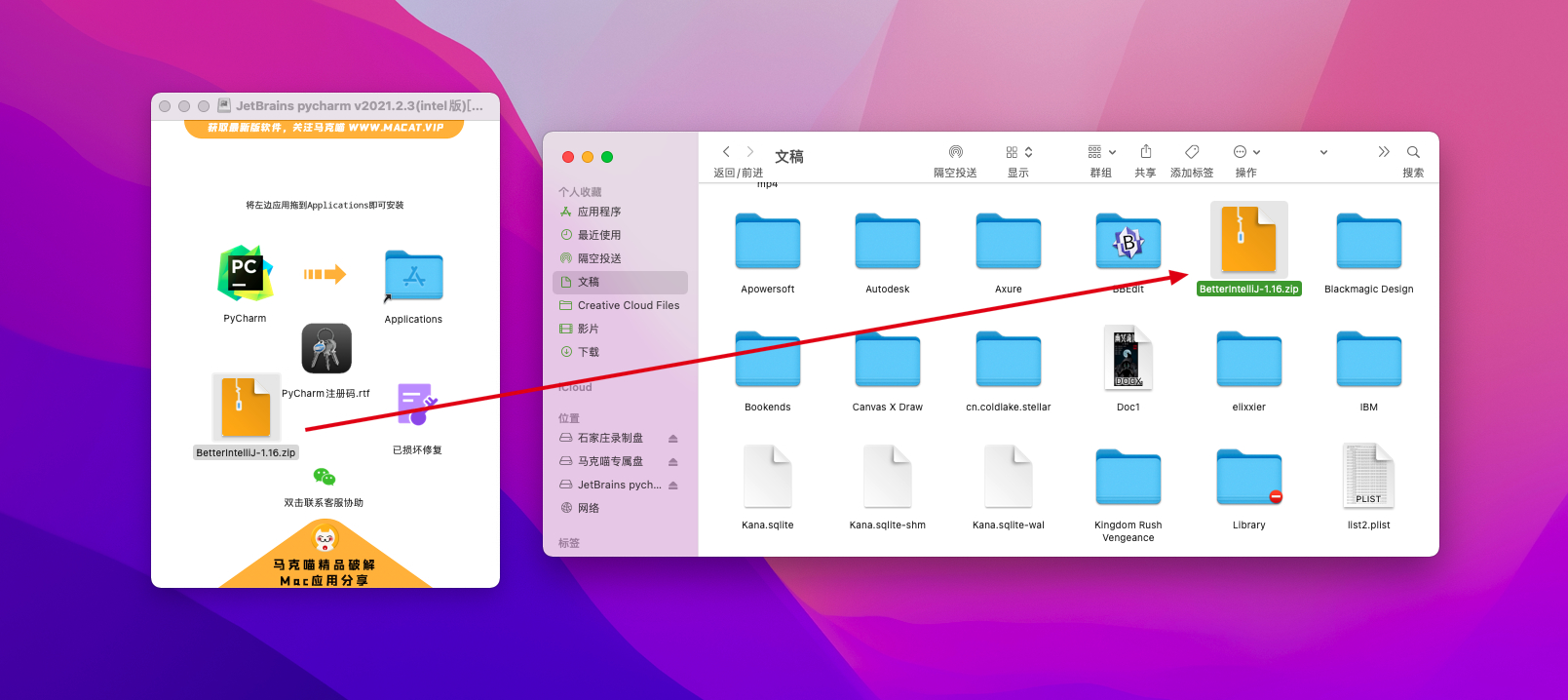Select 文稿 in the Finder sidebar
Screen dimensions: 1568x700
pos(620,282)
